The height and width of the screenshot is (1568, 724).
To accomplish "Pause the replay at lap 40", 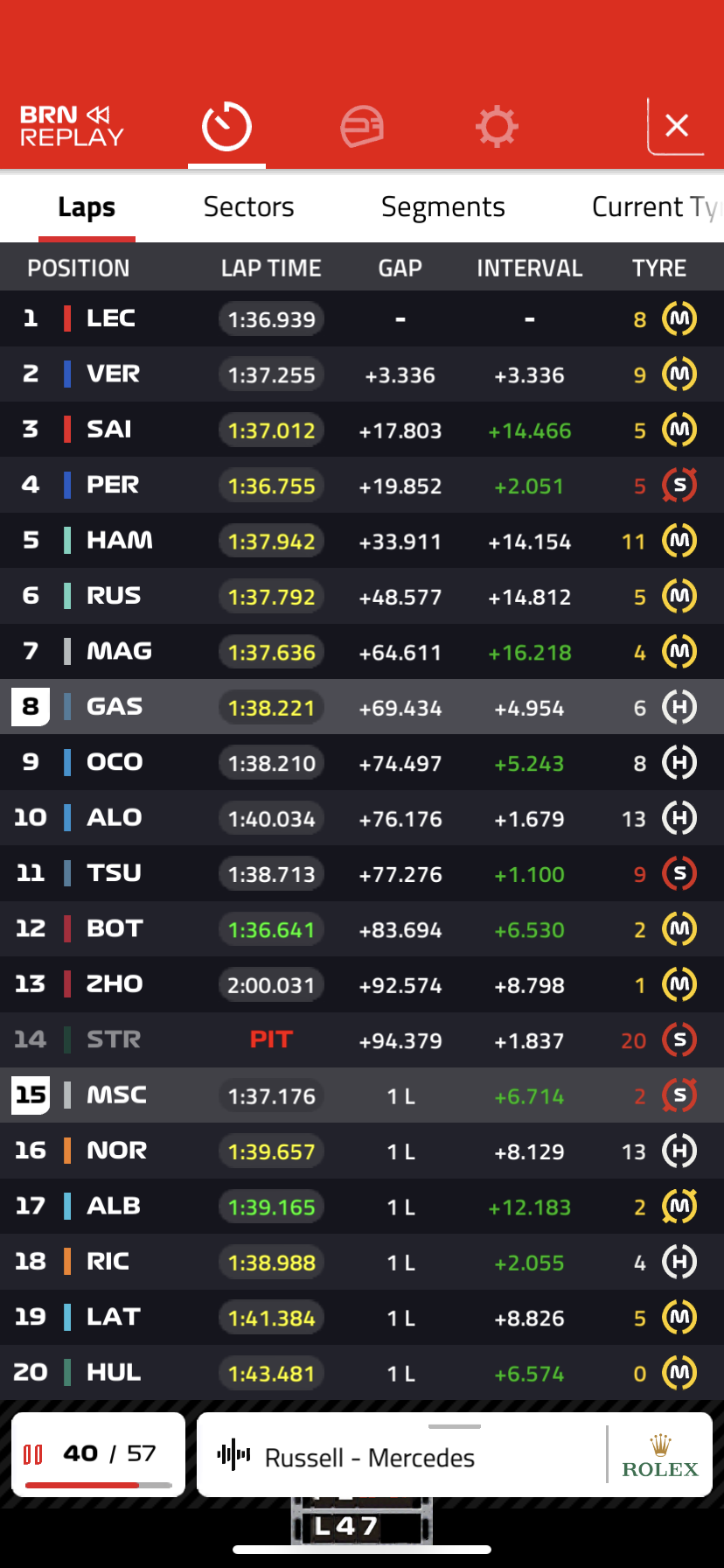I will (32, 1454).
